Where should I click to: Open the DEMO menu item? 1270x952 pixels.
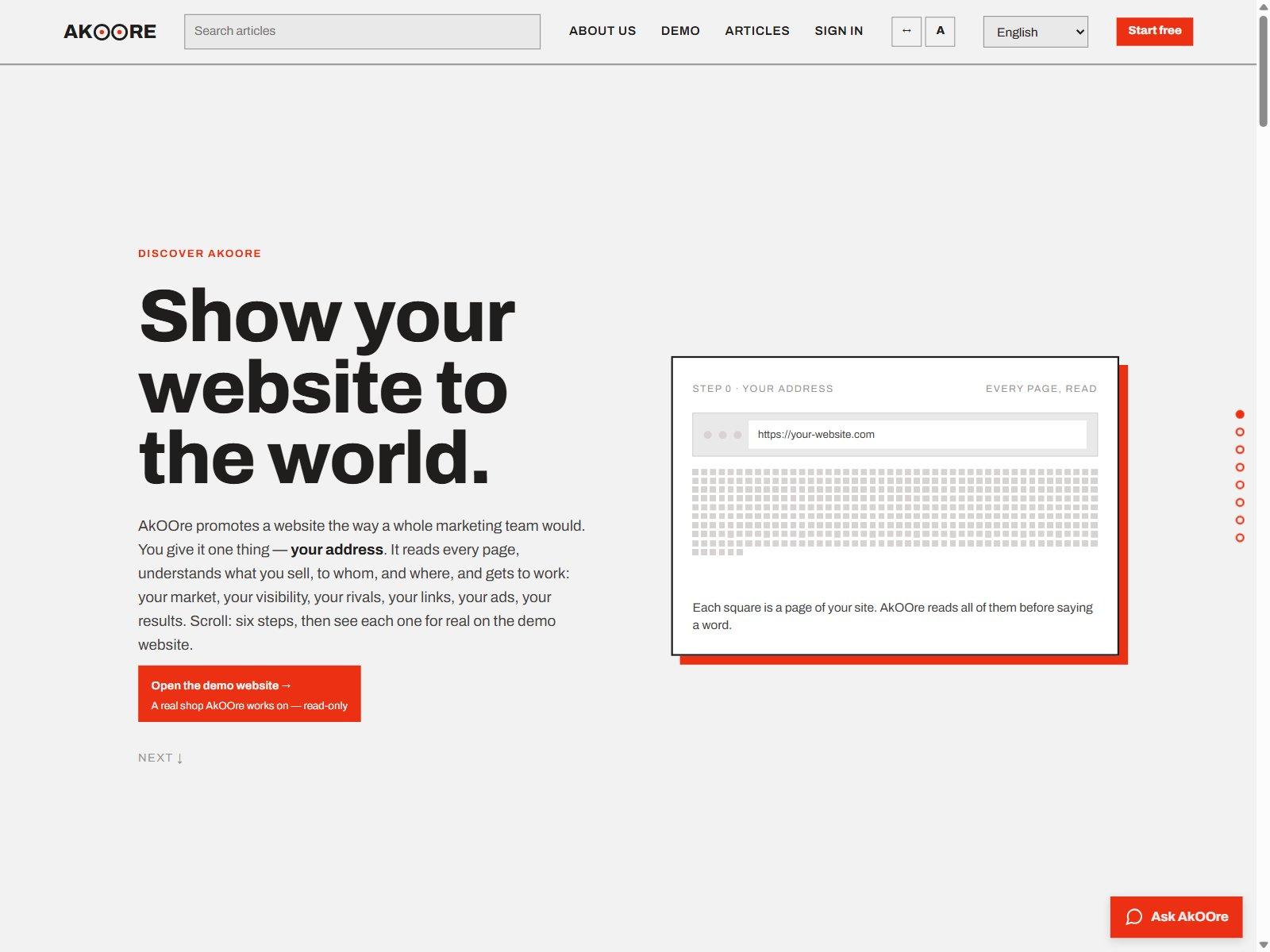tap(680, 31)
